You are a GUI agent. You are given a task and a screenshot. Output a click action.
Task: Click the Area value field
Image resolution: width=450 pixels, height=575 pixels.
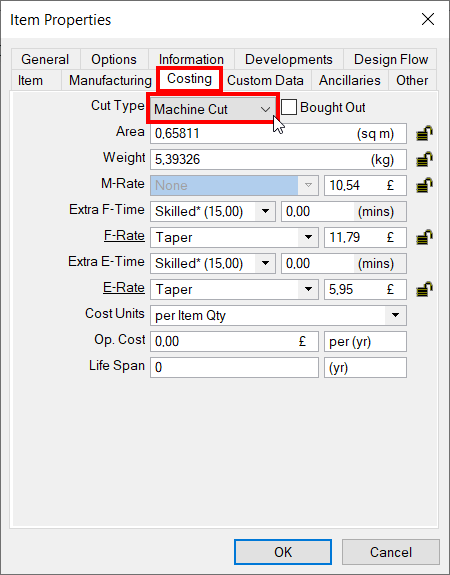click(x=278, y=133)
